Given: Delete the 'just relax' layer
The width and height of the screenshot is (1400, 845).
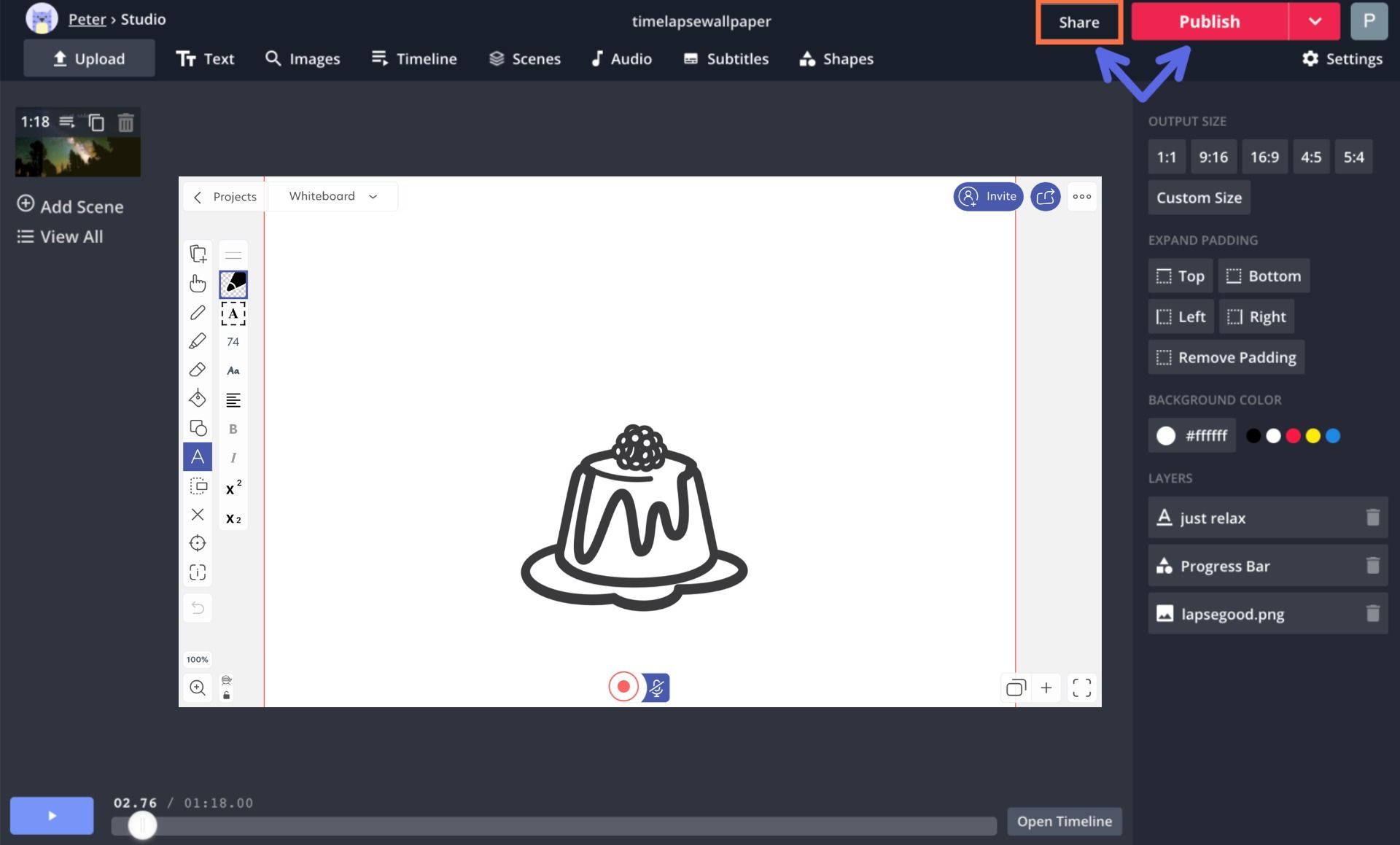Looking at the screenshot, I should point(1372,518).
